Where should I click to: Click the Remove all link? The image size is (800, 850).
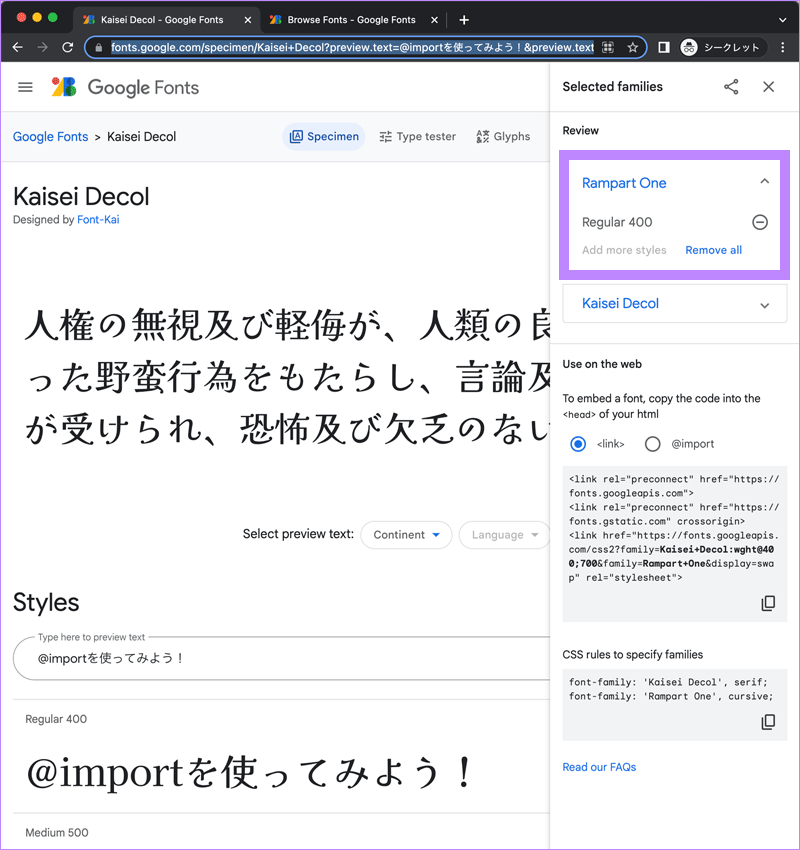tap(713, 250)
